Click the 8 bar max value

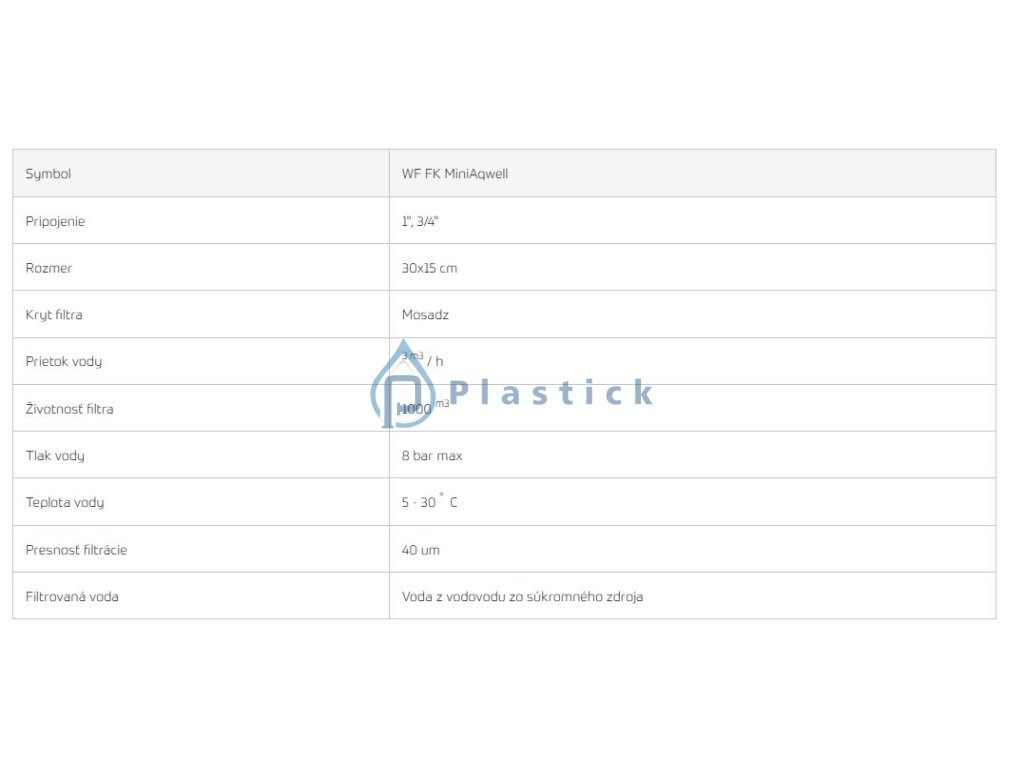(x=432, y=456)
